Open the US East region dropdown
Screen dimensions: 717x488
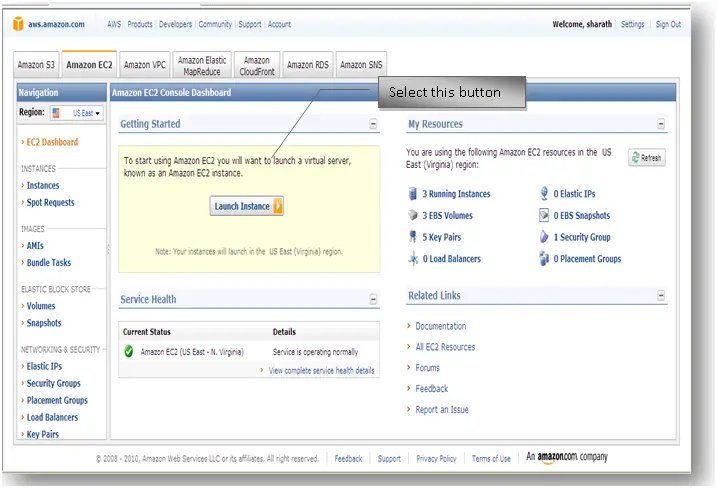click(77, 113)
